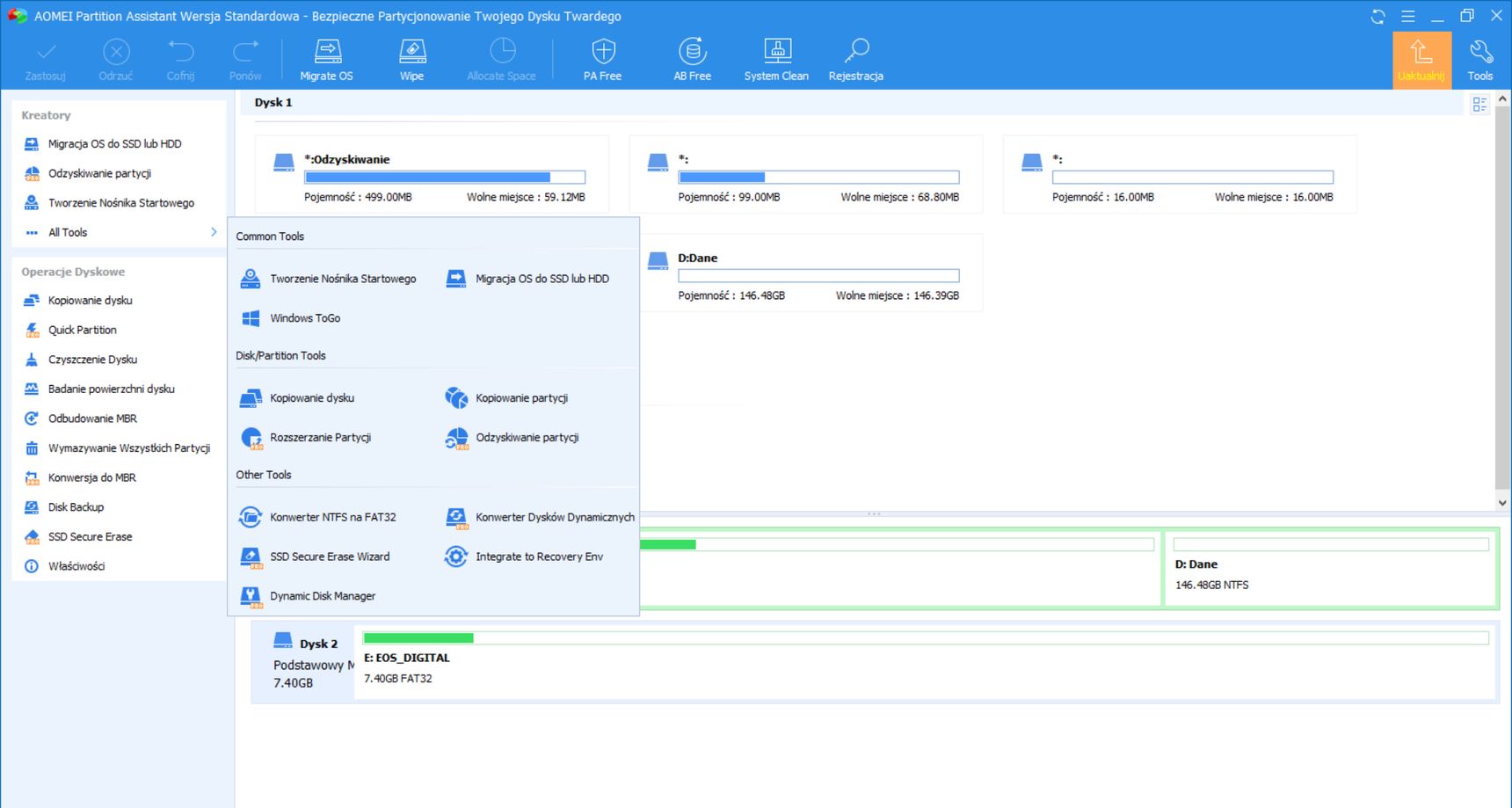Start Quick Partition operation
Viewport: 1512px width, 808px height.
tap(83, 330)
